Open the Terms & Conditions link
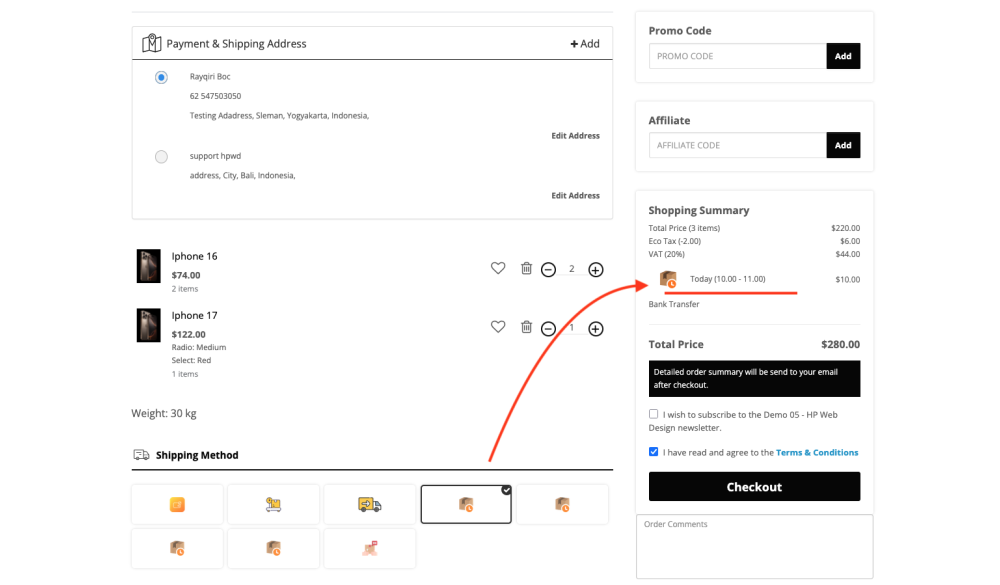The width and height of the screenshot is (1000, 585). coord(817,453)
